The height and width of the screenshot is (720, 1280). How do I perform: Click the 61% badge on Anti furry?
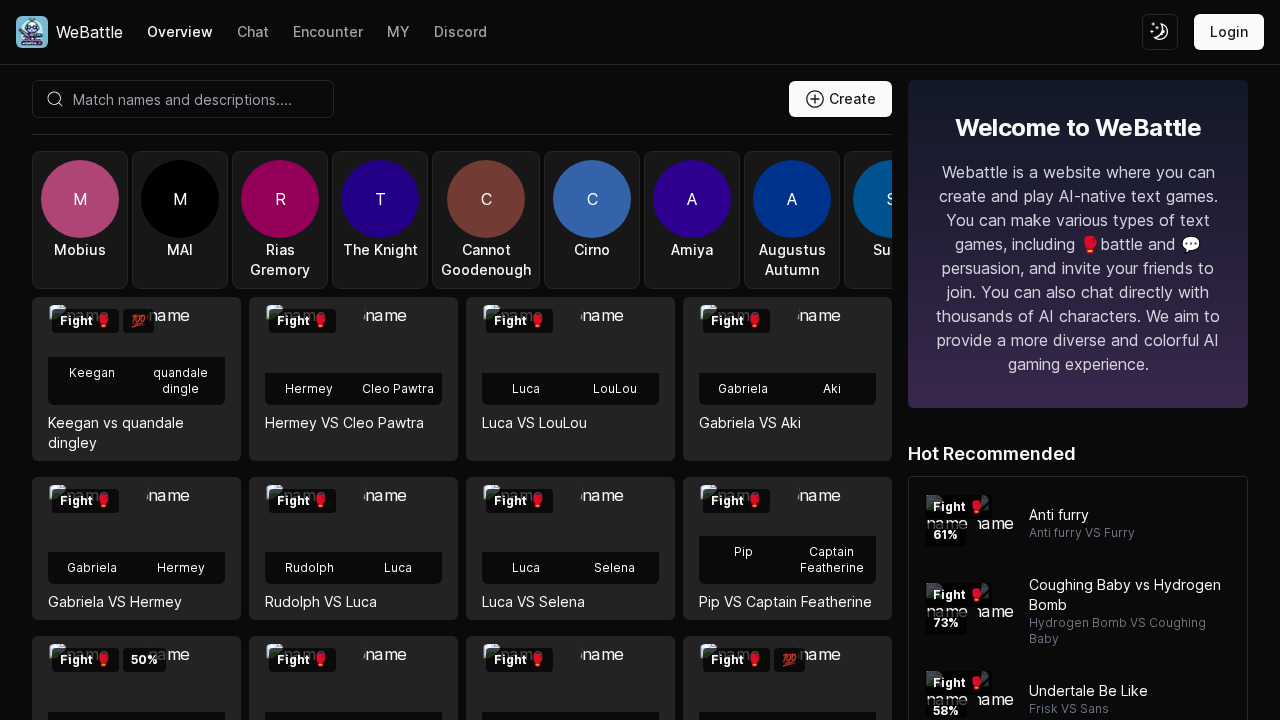[946, 534]
